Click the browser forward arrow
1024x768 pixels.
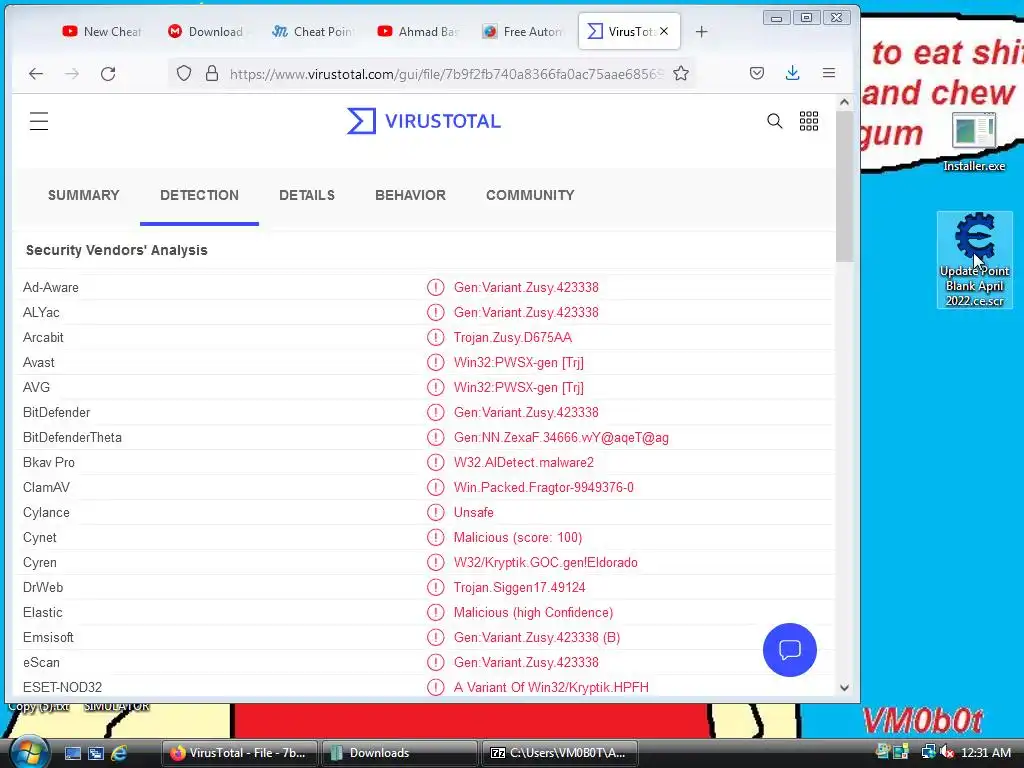[72, 74]
